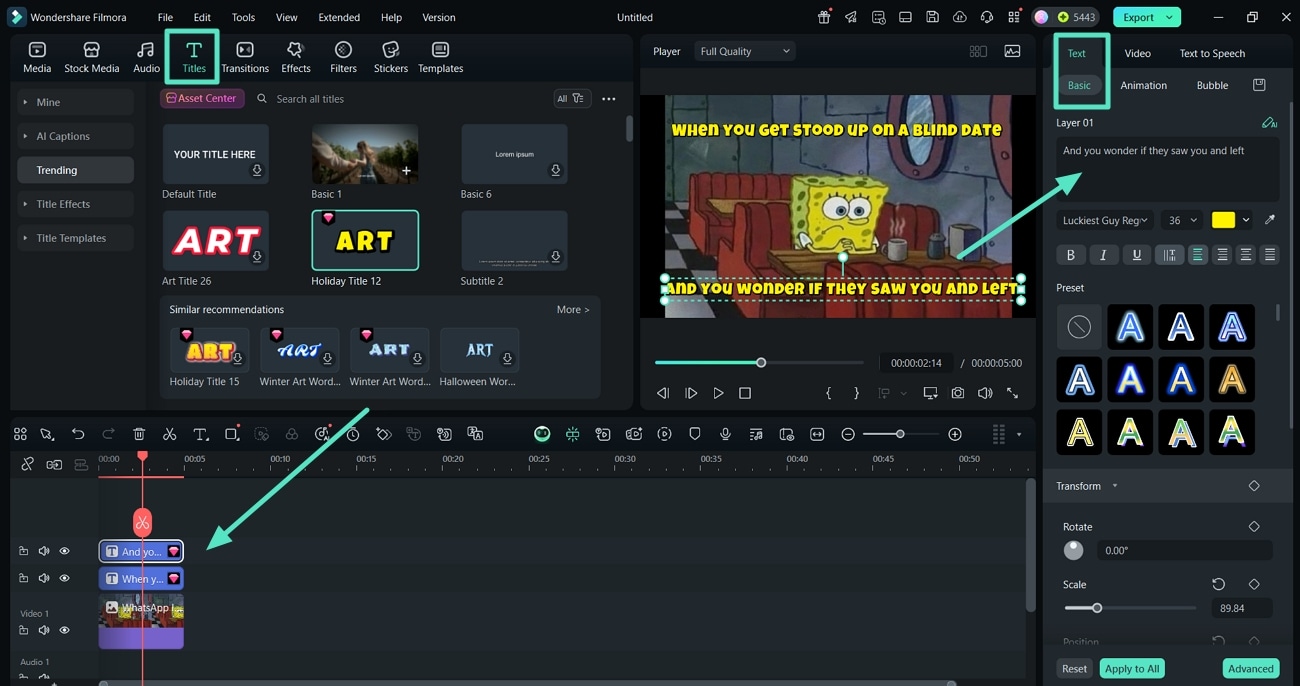Delete the selected clip with trash icon

[x=139, y=434]
